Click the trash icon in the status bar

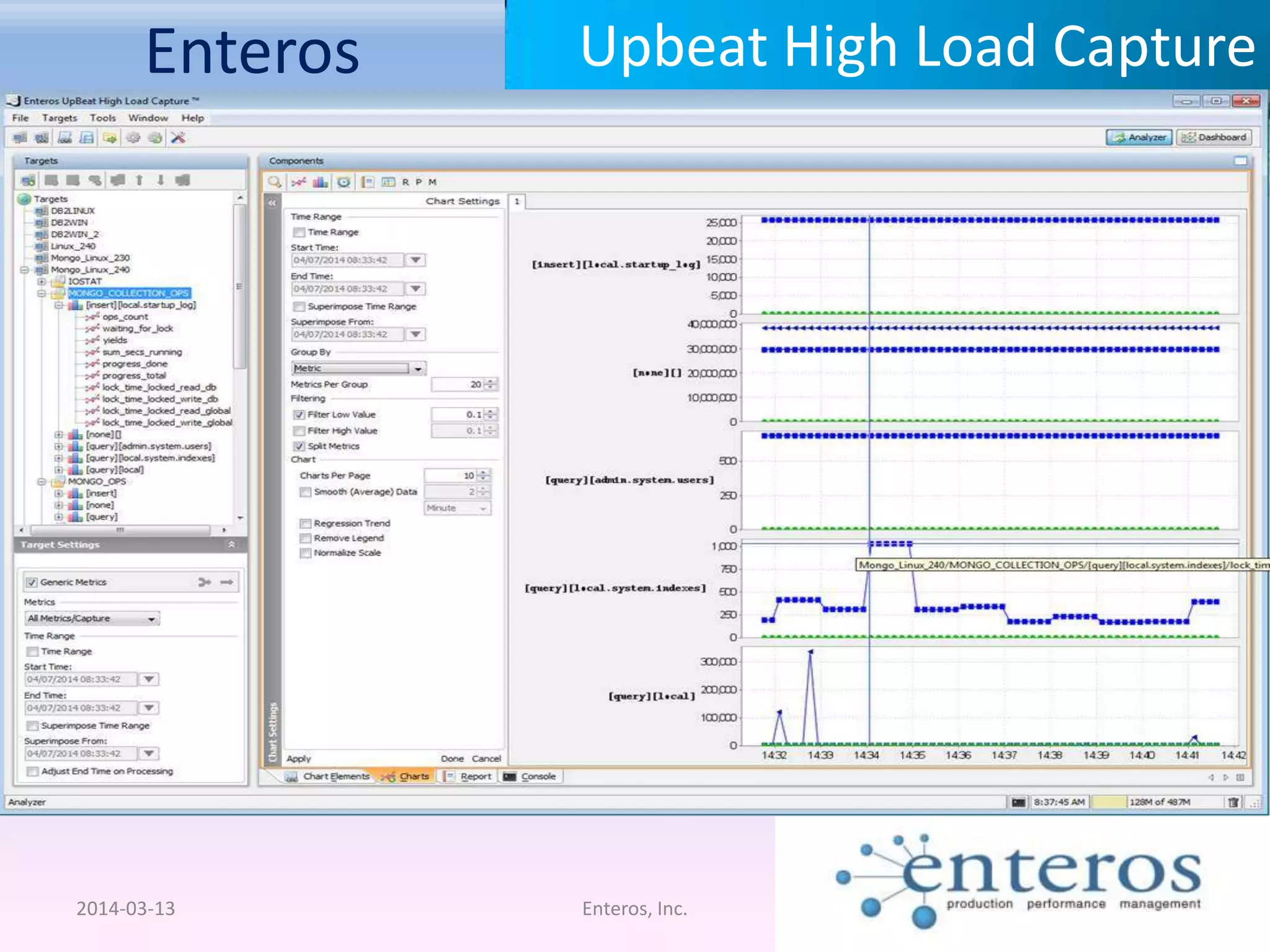(x=1233, y=802)
